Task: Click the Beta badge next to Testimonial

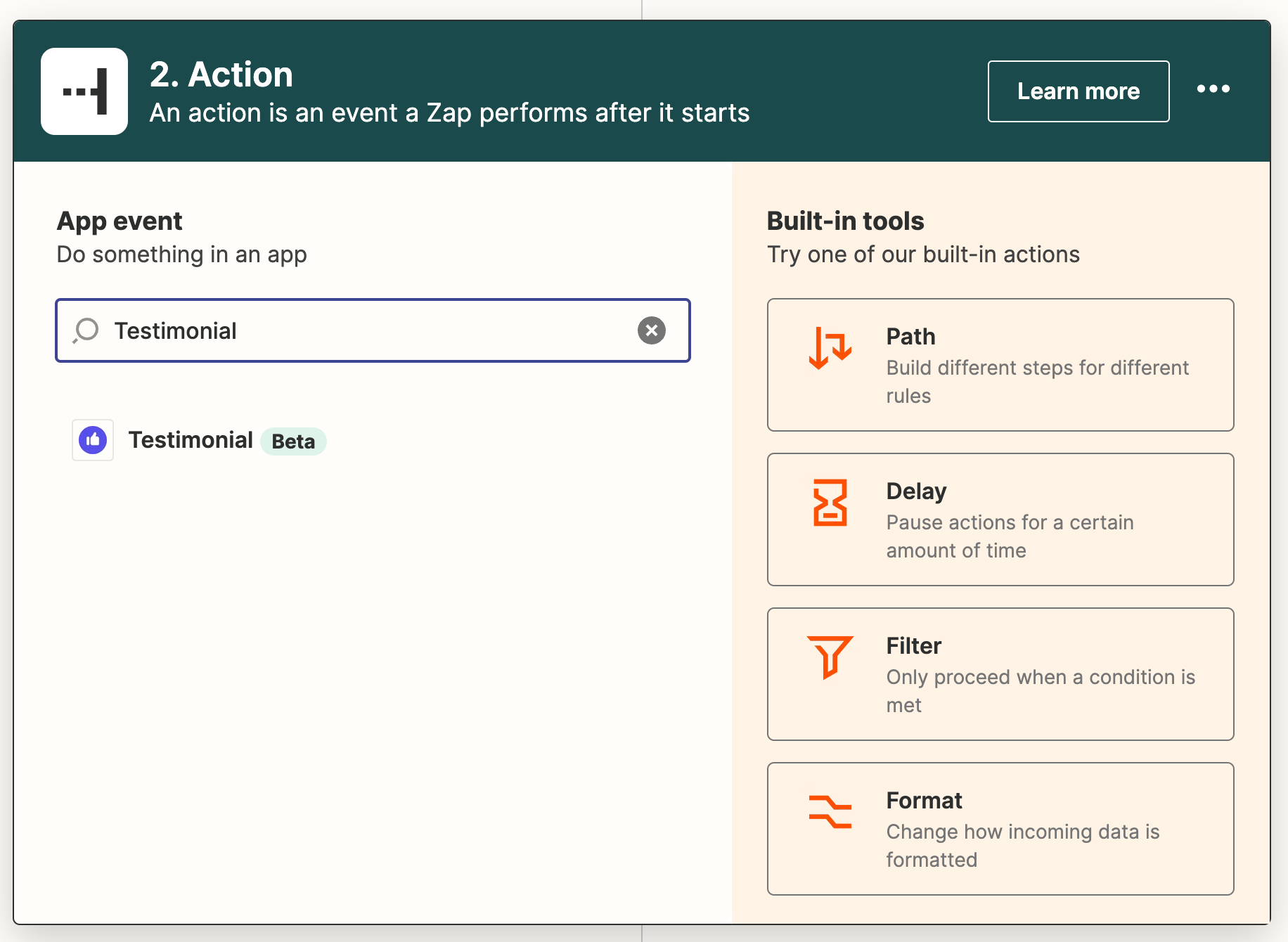Action: click(x=293, y=441)
